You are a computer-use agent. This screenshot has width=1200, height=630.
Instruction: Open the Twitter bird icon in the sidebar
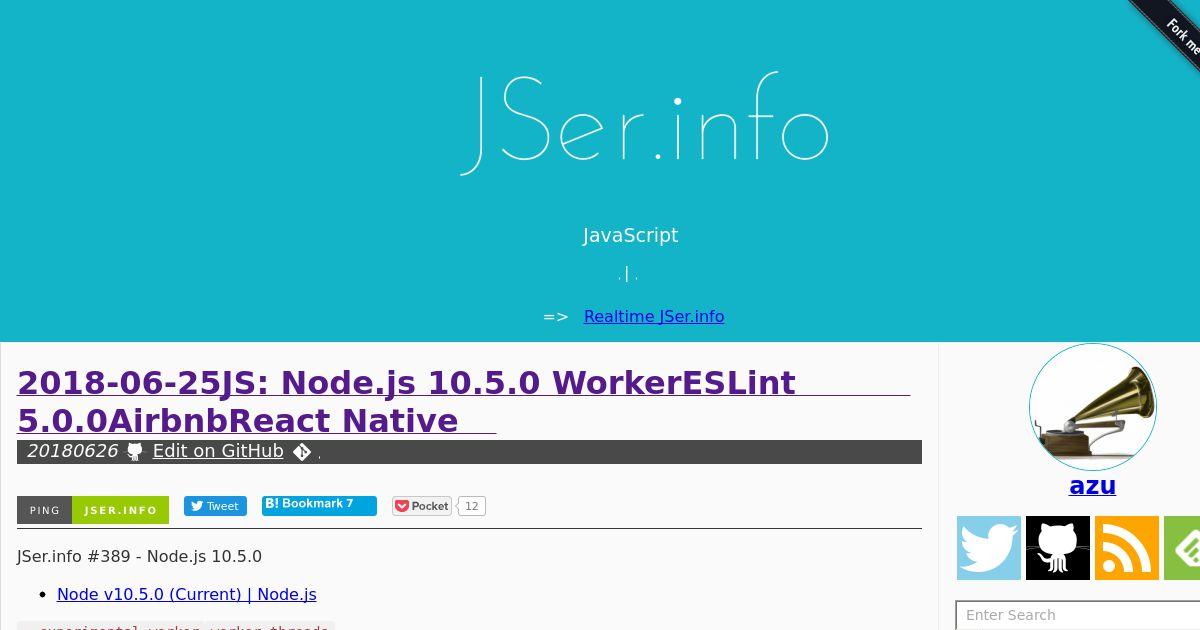(x=989, y=548)
